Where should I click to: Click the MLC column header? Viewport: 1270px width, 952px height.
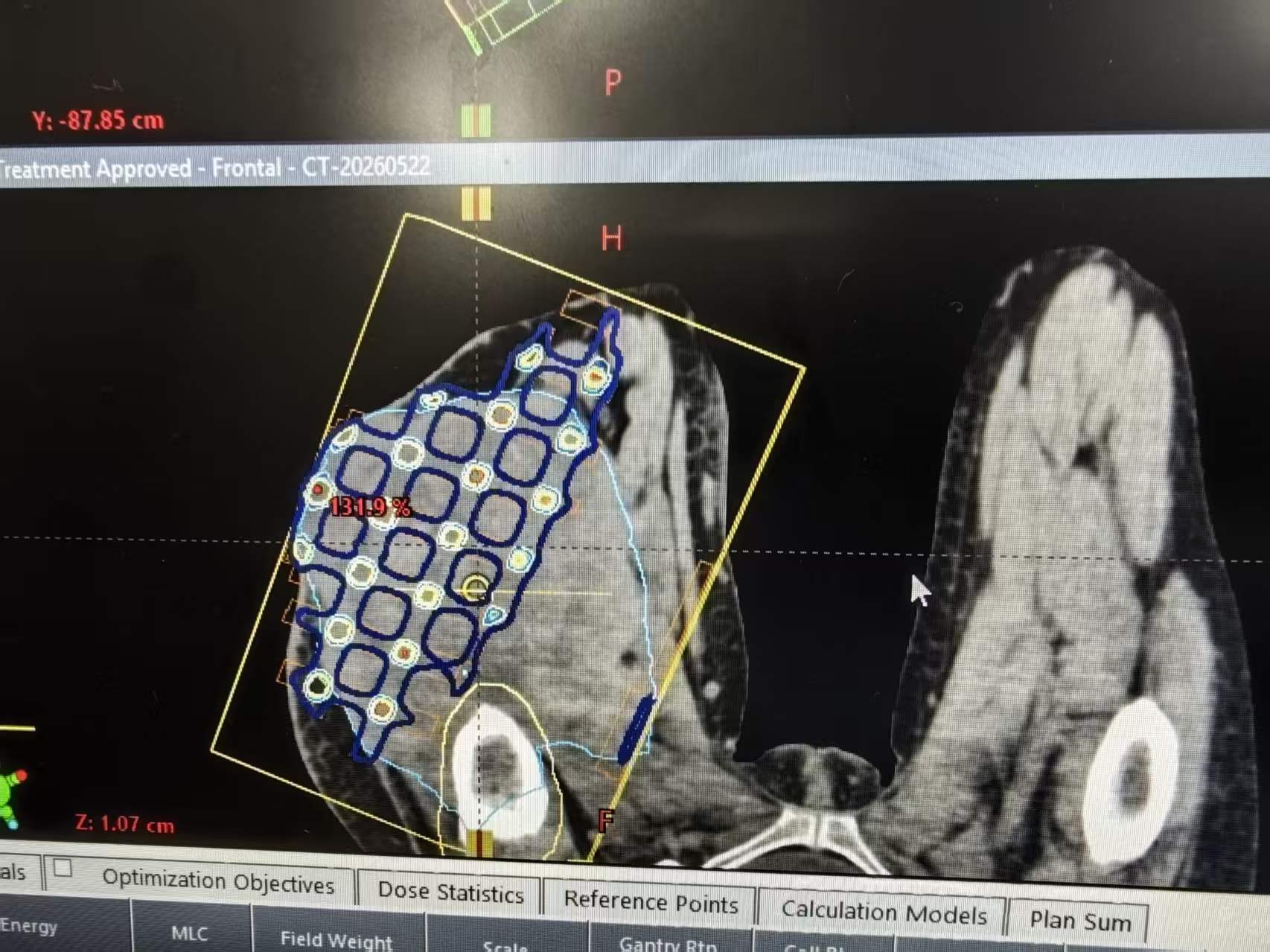[x=189, y=933]
